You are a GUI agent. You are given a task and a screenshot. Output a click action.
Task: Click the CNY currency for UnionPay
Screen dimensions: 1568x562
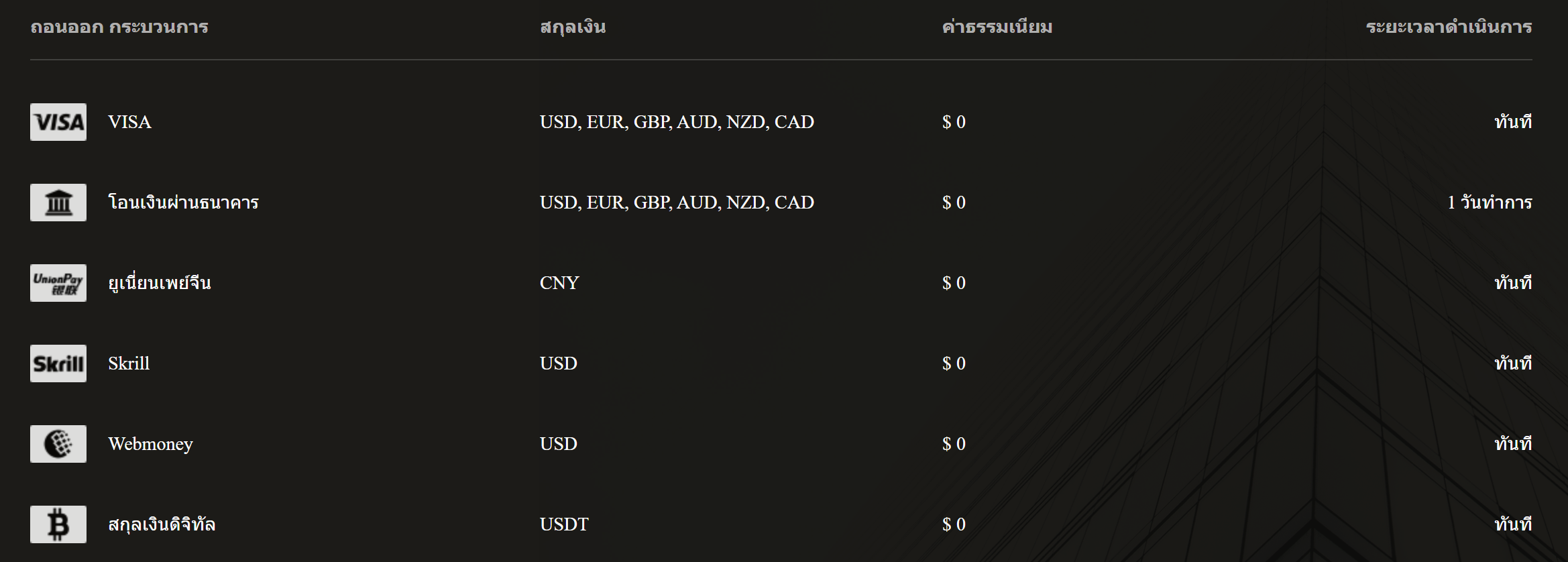point(559,283)
